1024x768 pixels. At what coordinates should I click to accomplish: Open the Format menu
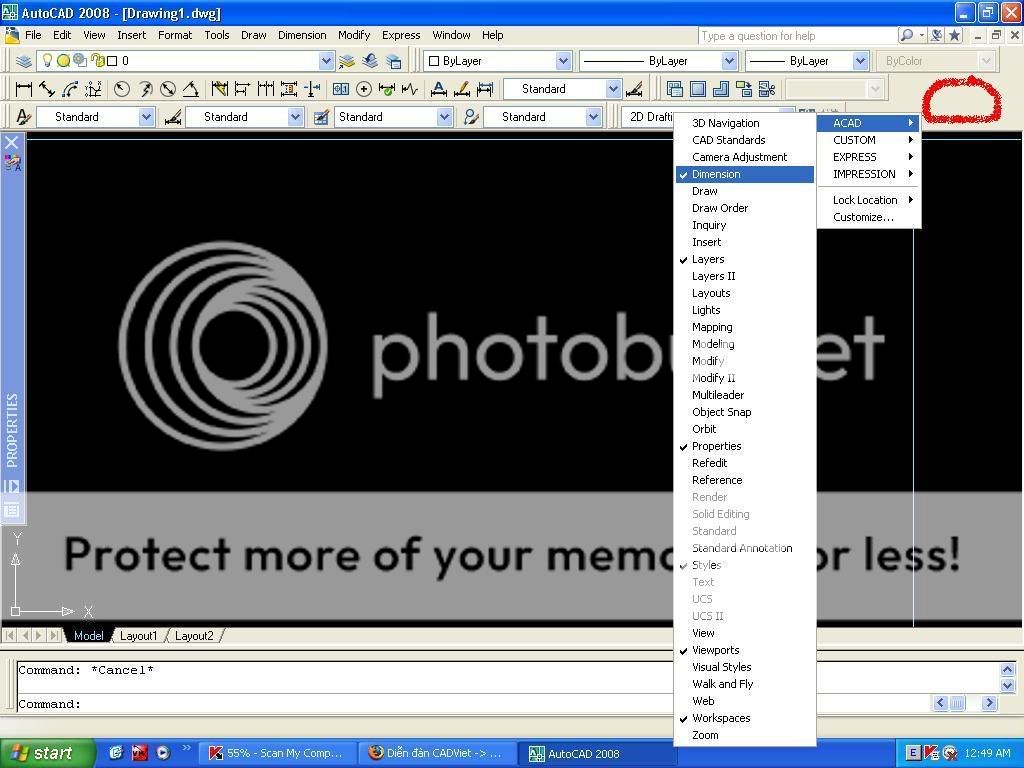pyautogui.click(x=175, y=35)
